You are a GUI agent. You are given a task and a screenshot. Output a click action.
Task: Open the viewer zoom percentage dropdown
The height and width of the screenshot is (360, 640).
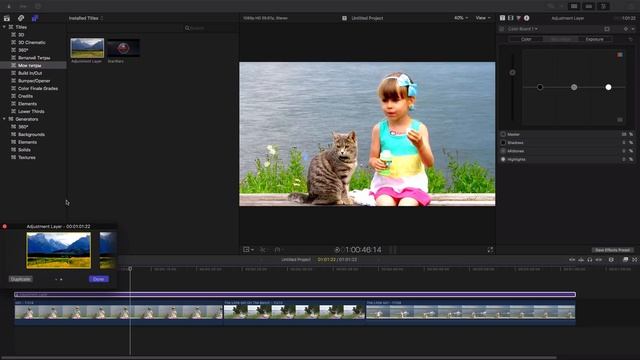coord(461,18)
